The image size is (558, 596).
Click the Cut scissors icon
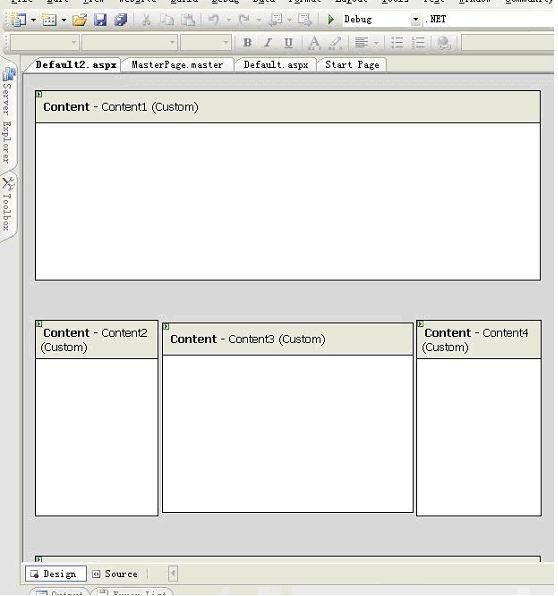click(x=146, y=19)
